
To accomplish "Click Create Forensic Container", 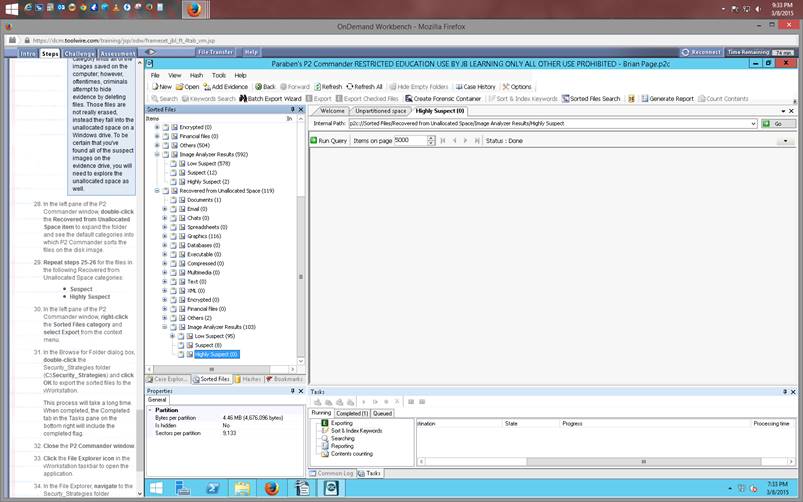I will 443,98.
